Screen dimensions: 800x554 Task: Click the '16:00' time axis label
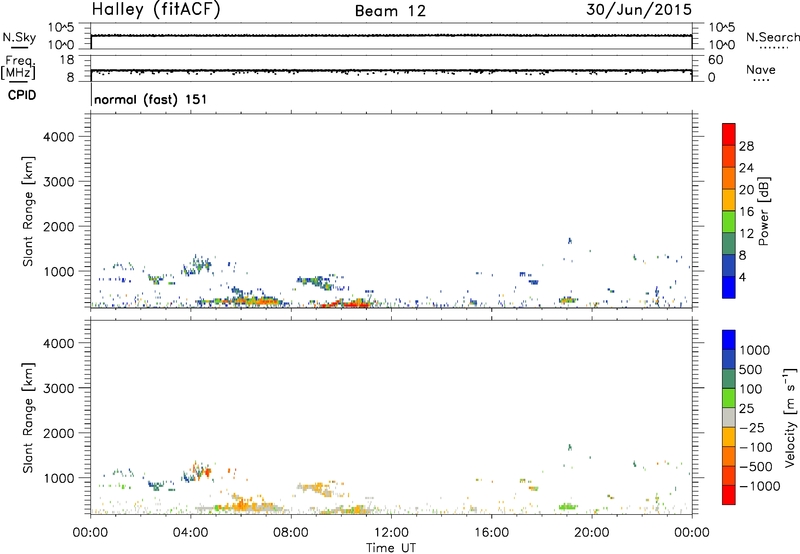tap(491, 532)
